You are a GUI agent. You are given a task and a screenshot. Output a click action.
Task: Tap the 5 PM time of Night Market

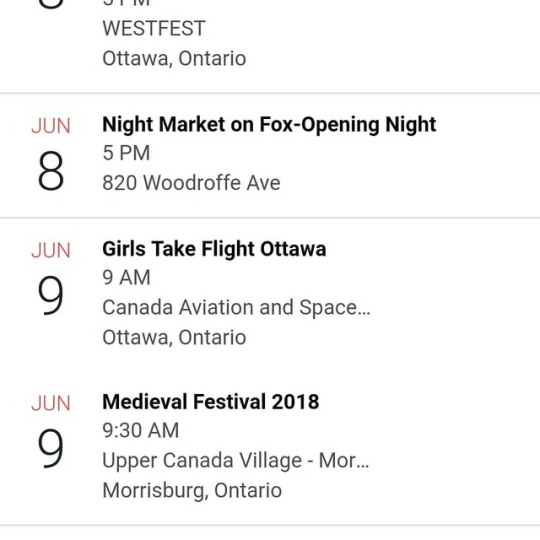126,153
